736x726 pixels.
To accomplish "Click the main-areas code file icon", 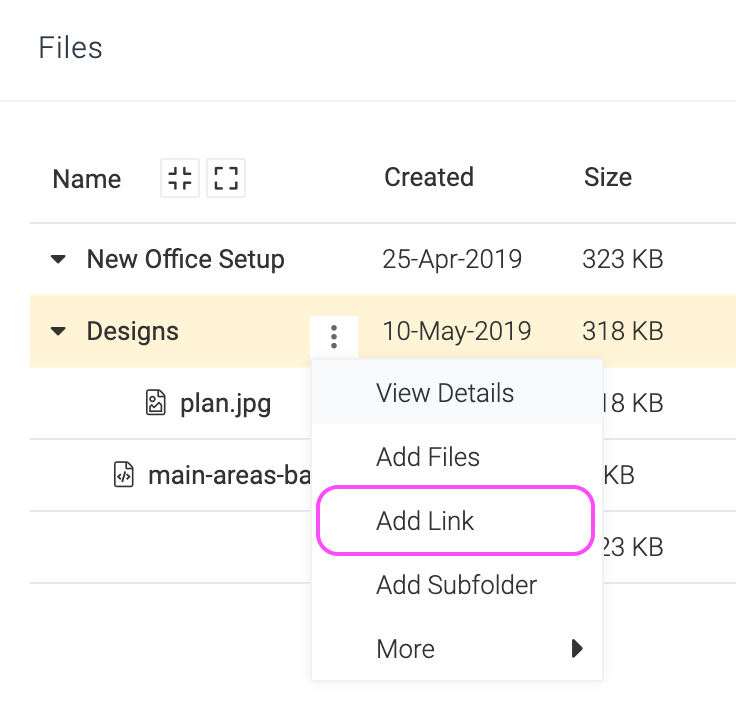I will coord(124,474).
